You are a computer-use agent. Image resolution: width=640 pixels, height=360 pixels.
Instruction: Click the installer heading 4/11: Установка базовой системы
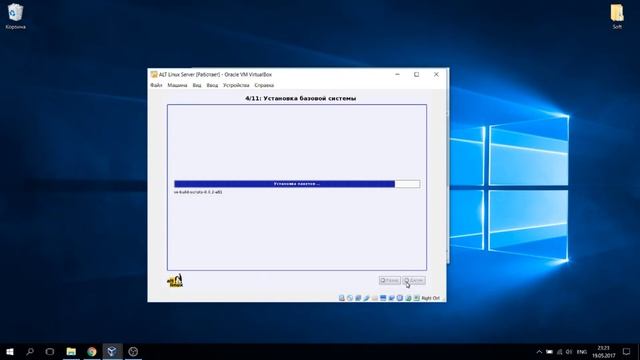(300, 98)
